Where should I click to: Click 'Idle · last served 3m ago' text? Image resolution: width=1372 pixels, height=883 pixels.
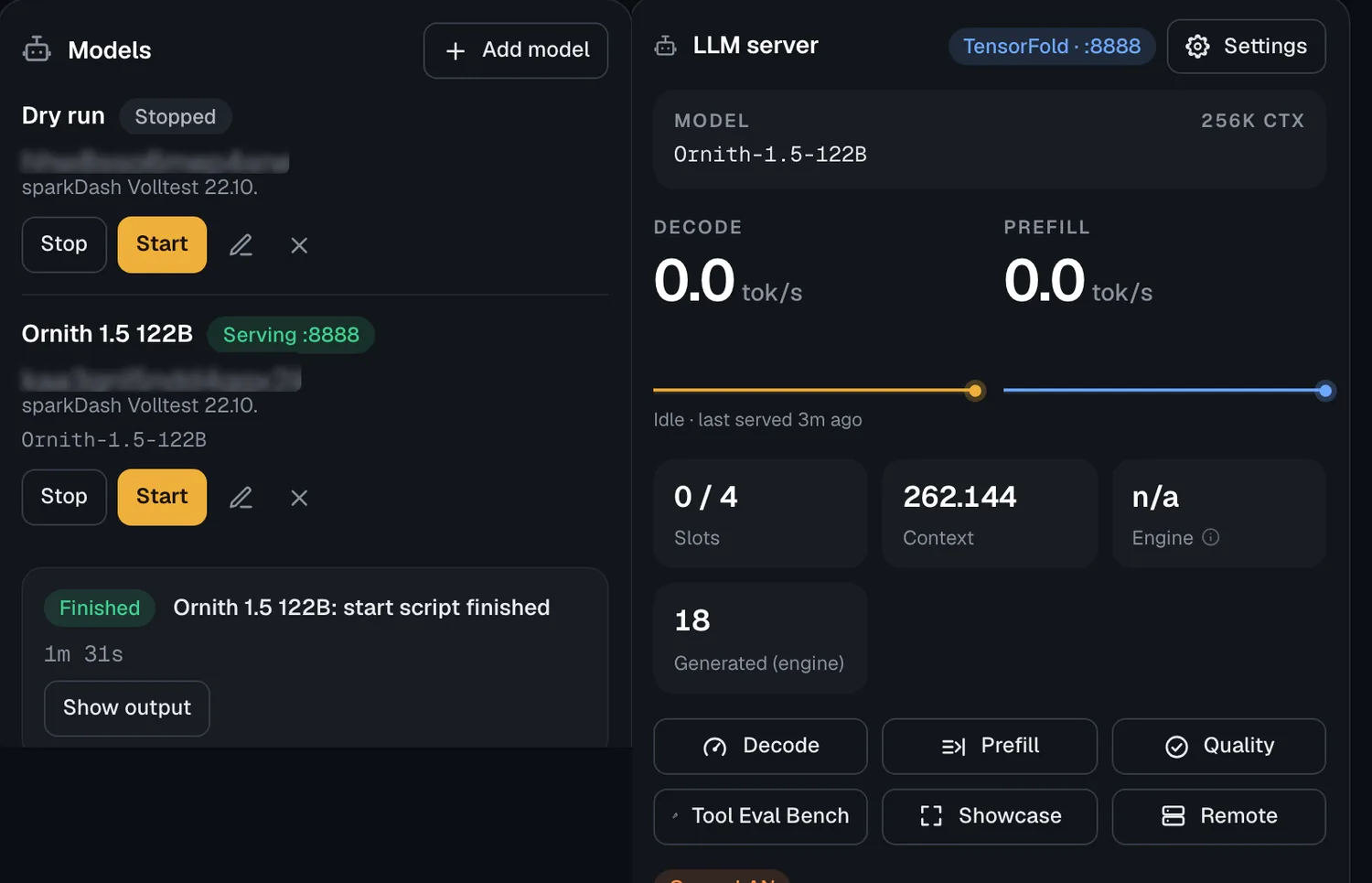point(757,420)
